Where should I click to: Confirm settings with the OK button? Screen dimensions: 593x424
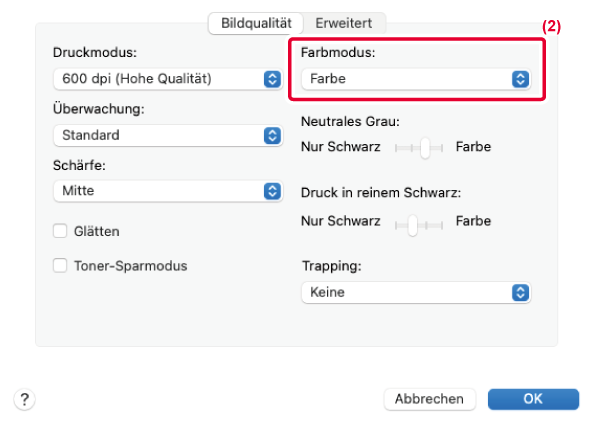533,399
